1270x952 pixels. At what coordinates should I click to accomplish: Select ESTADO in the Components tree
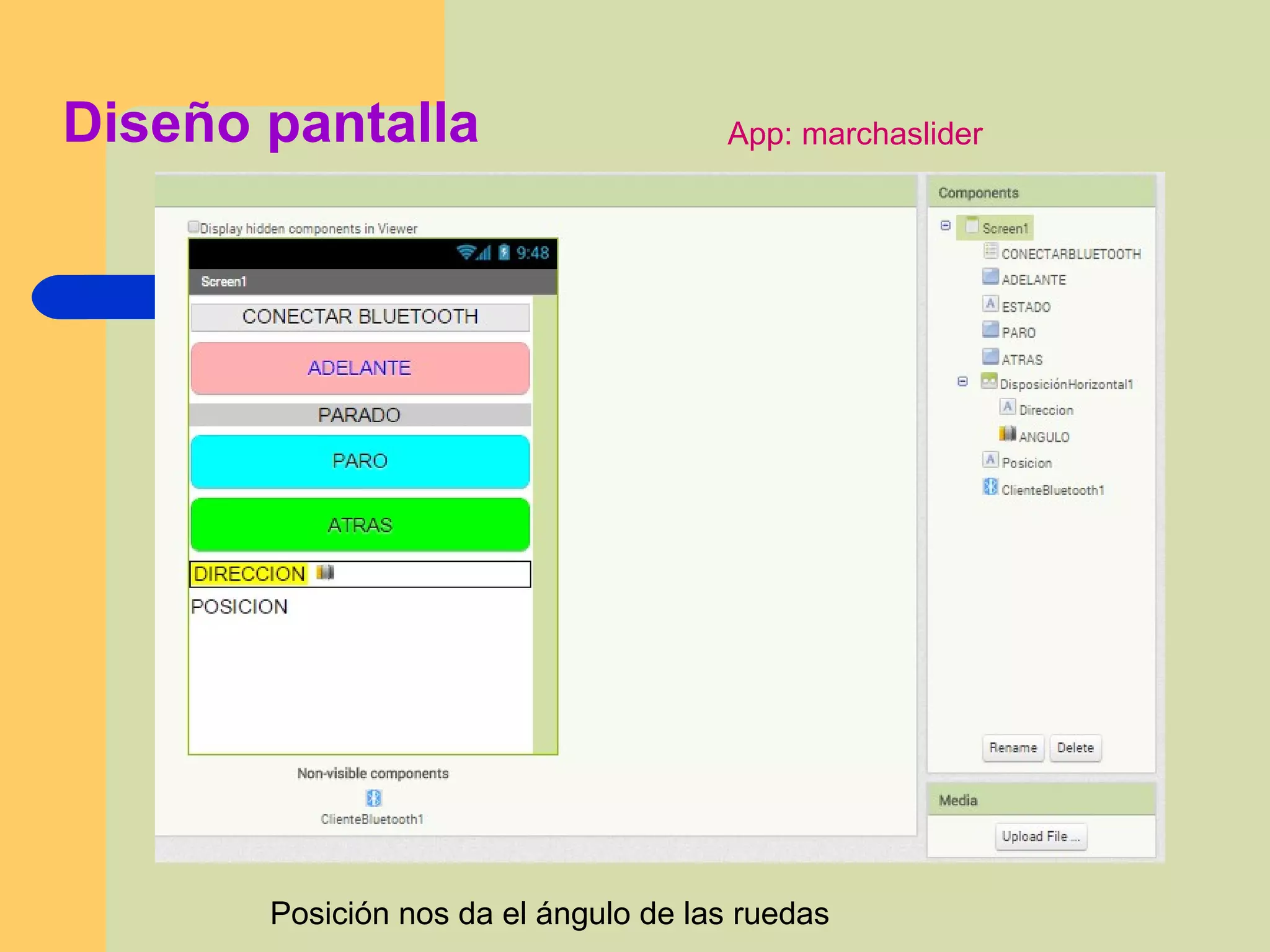1026,307
